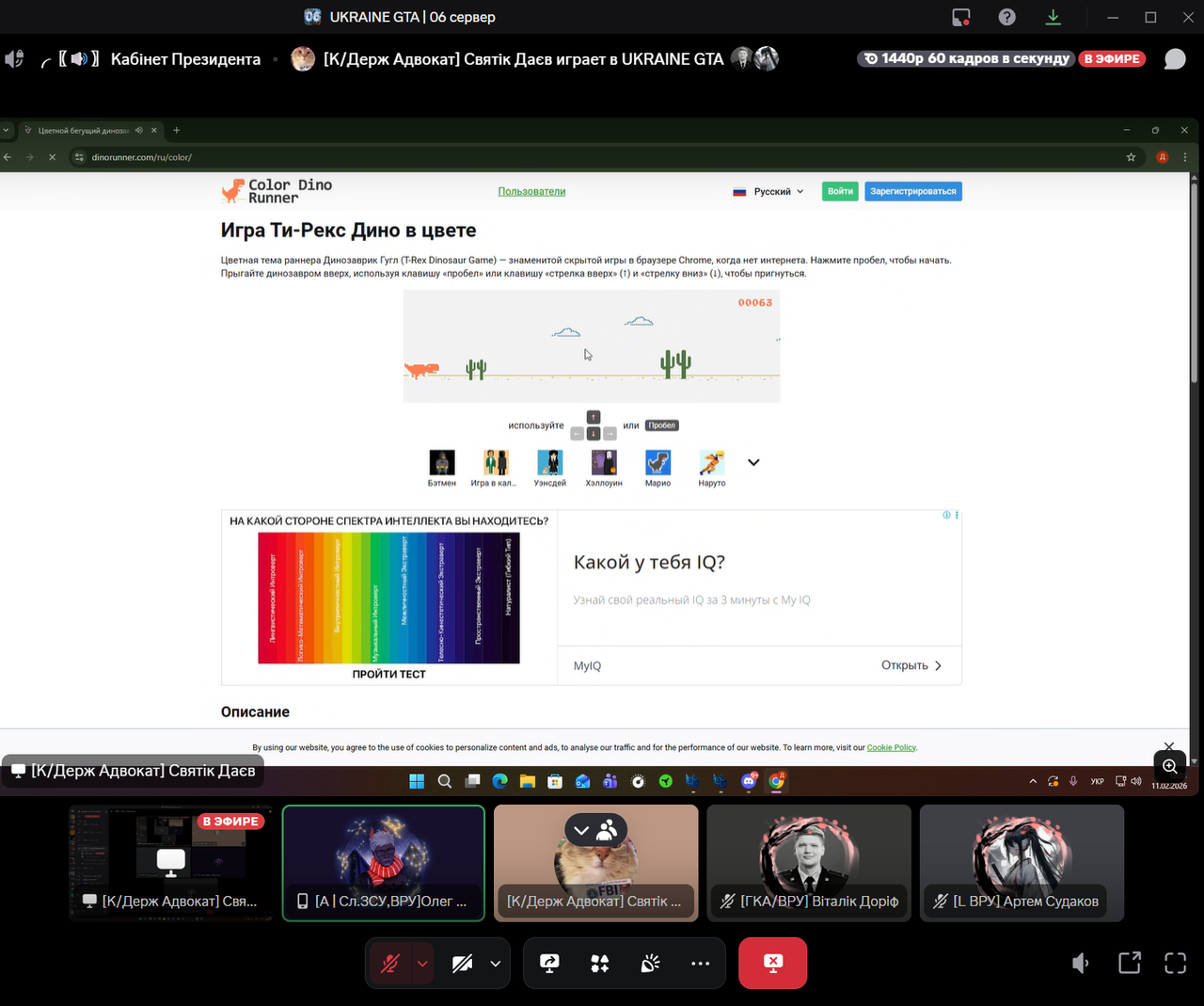
Task: Choose the Хэллоуин dino theme
Action: click(604, 468)
